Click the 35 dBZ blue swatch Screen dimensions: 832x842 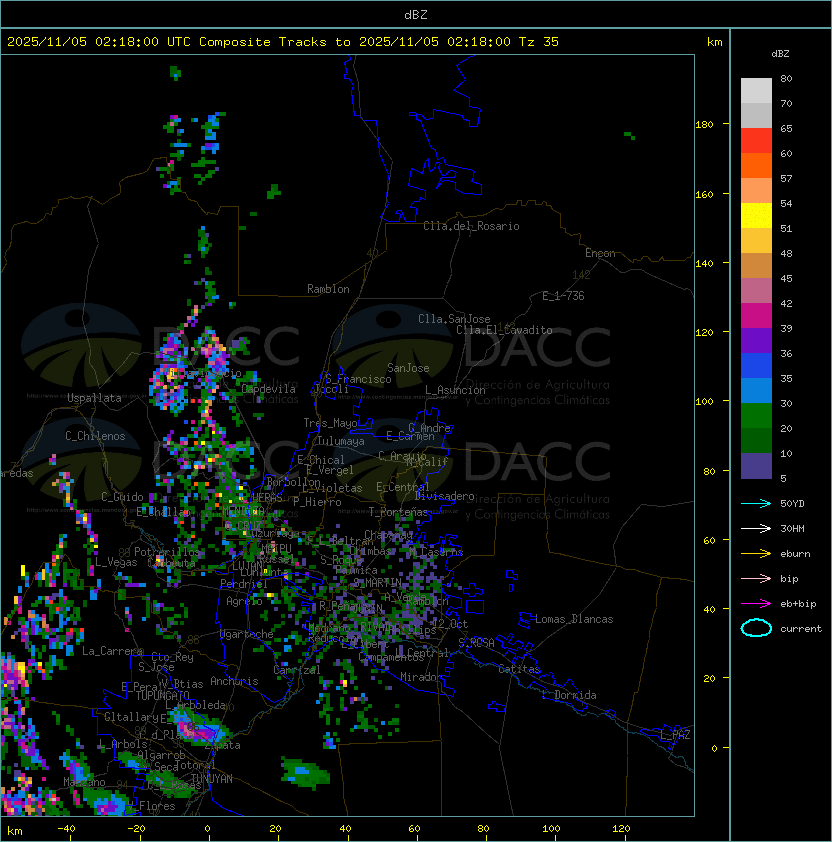click(756, 366)
